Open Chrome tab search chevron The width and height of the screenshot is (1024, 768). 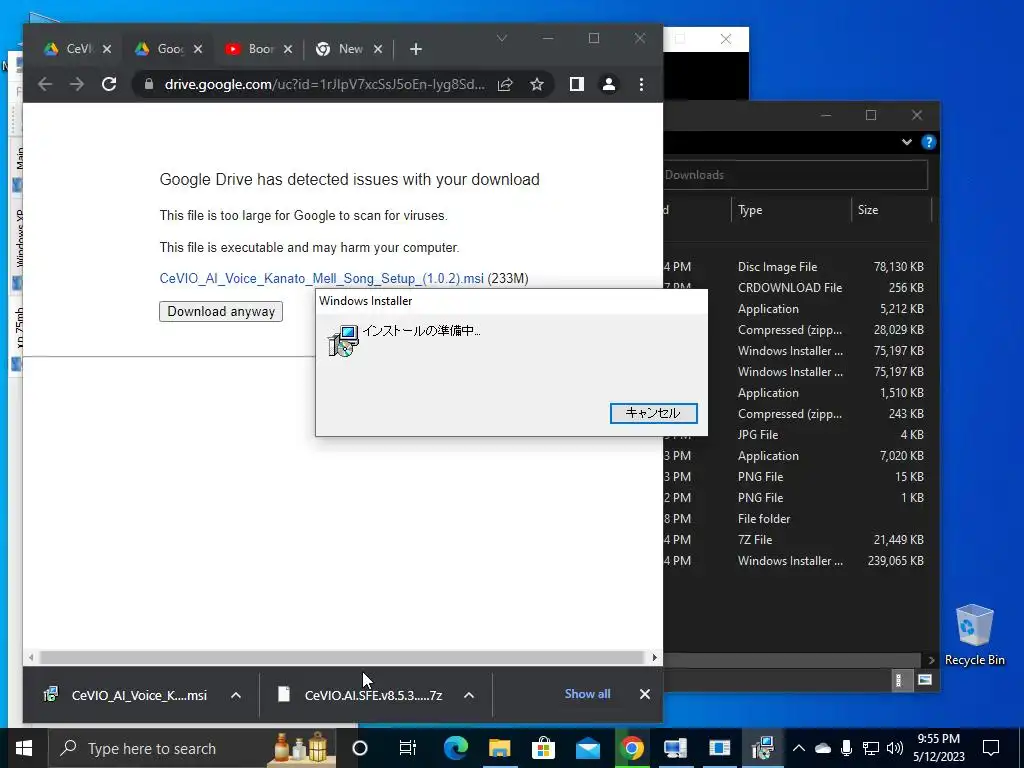(502, 39)
